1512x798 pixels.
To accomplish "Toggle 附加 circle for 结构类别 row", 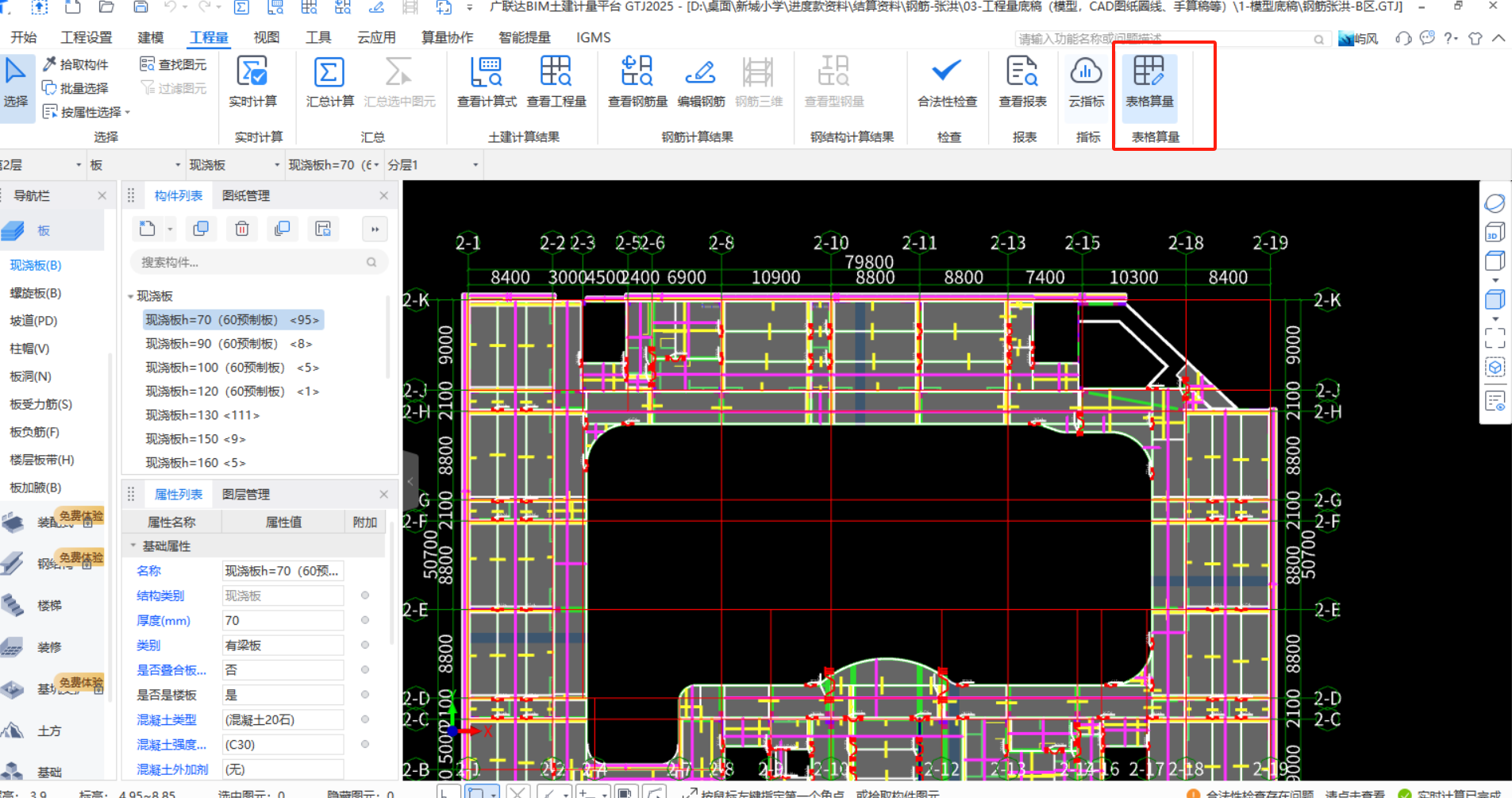I will [365, 595].
